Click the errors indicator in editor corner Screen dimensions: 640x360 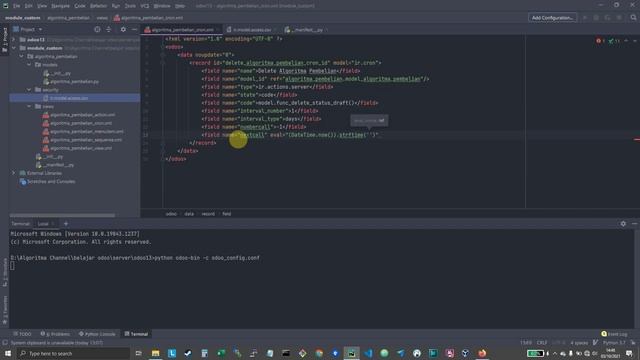click(x=600, y=41)
